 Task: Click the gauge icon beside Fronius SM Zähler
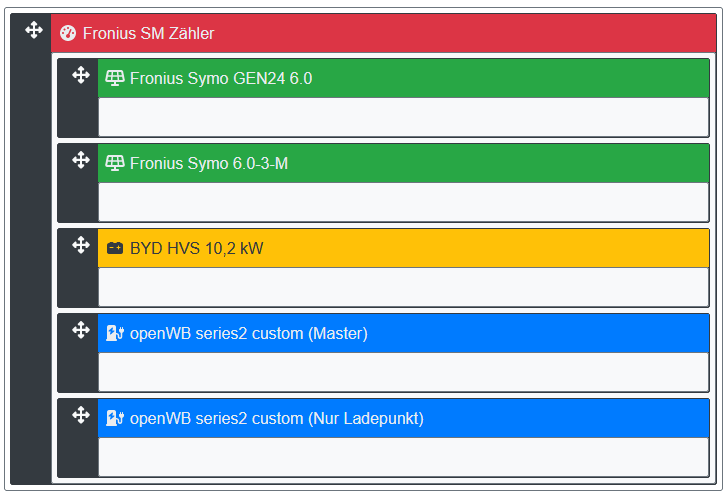click(68, 33)
